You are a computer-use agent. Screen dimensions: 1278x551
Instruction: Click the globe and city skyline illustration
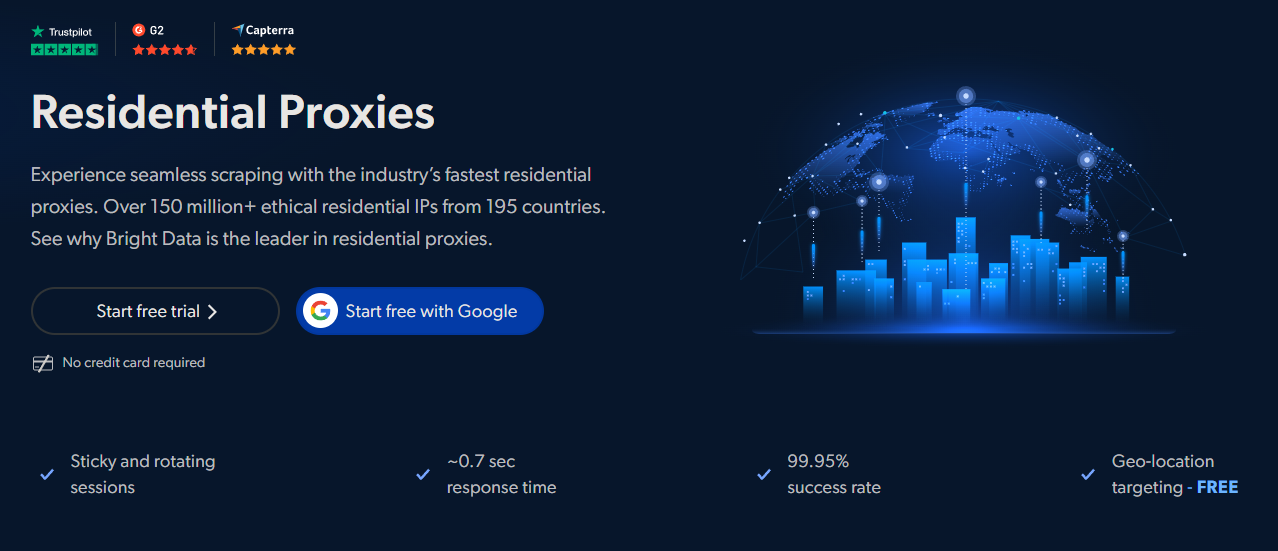point(964,210)
